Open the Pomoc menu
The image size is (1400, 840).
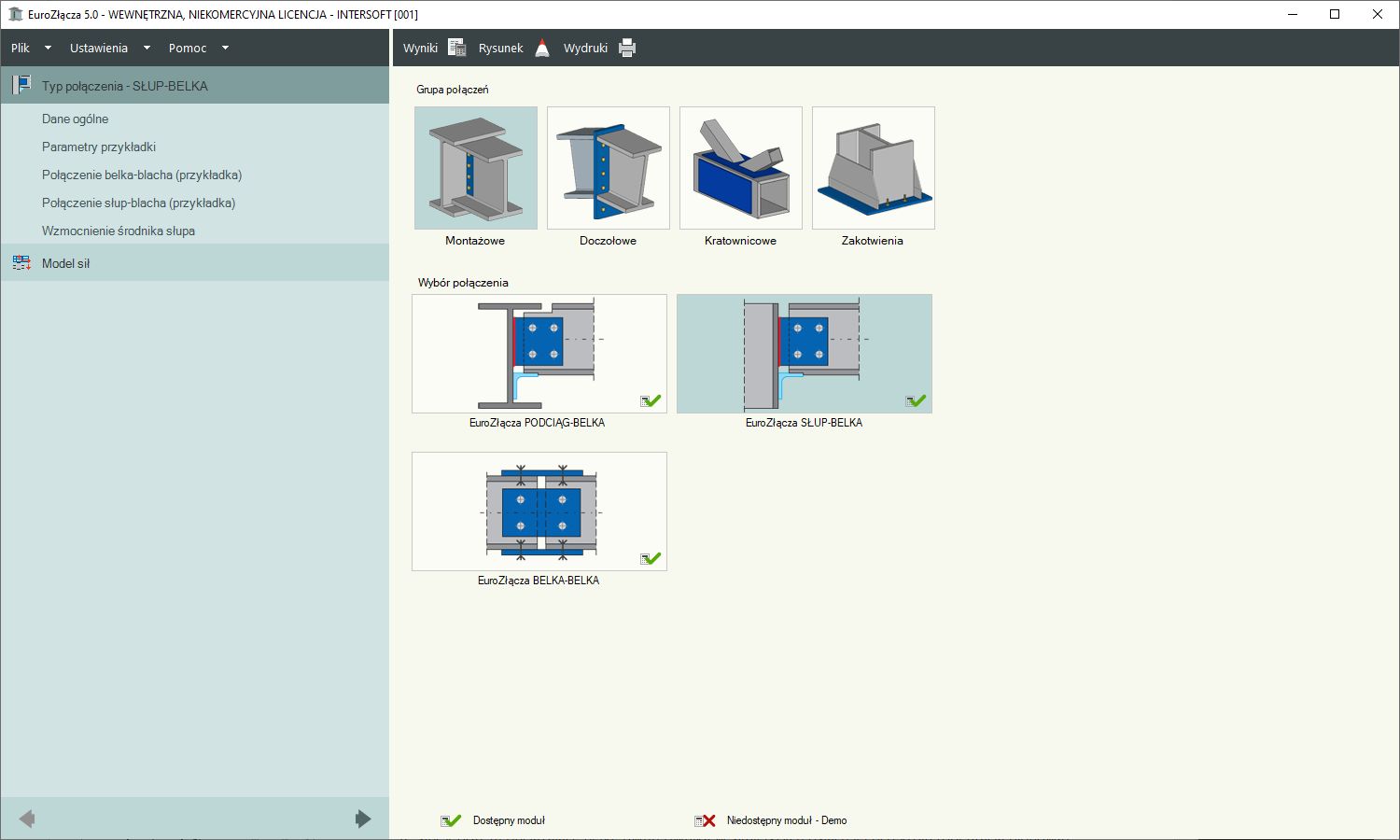coord(188,48)
